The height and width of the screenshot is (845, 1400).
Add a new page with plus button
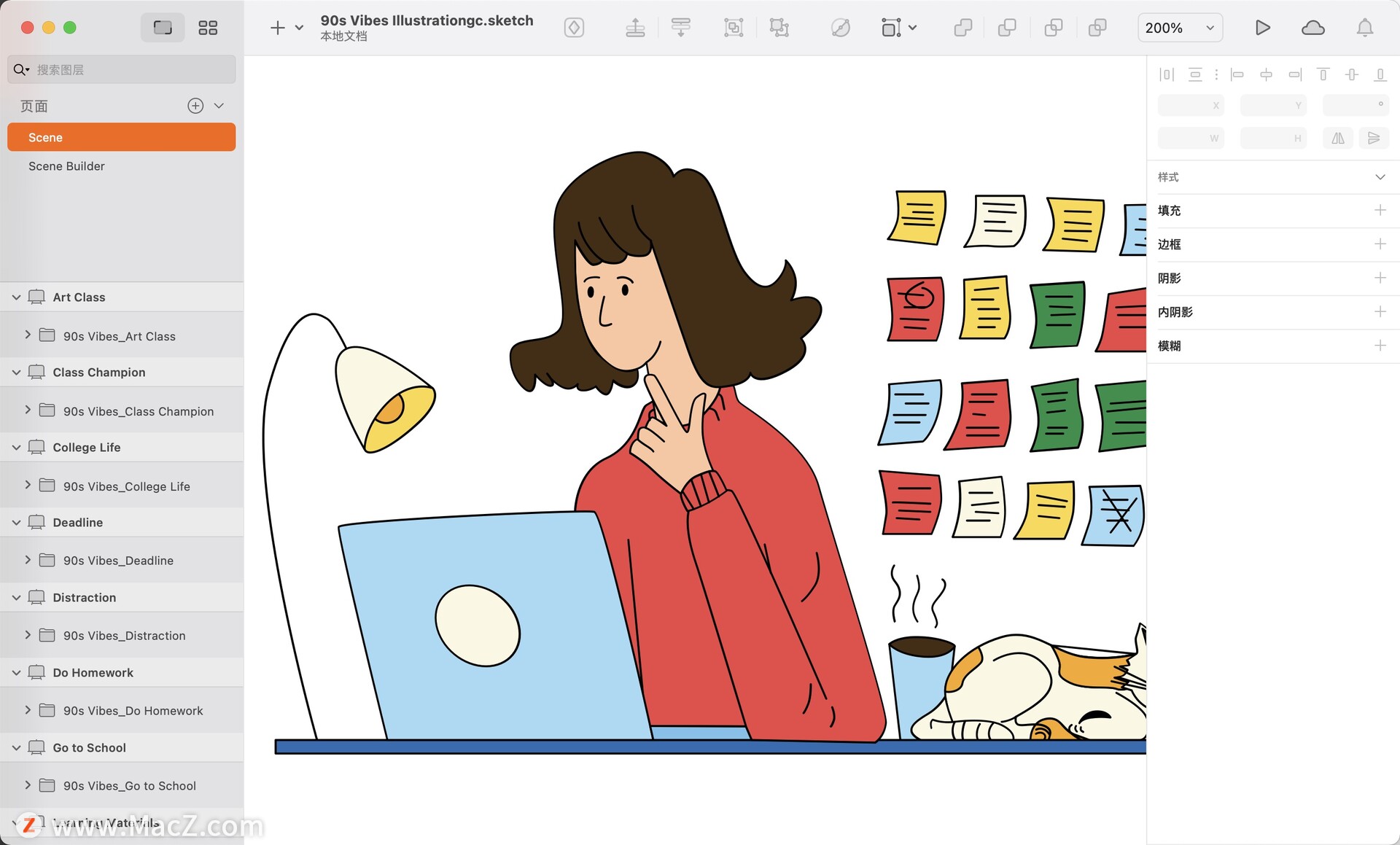[x=195, y=106]
